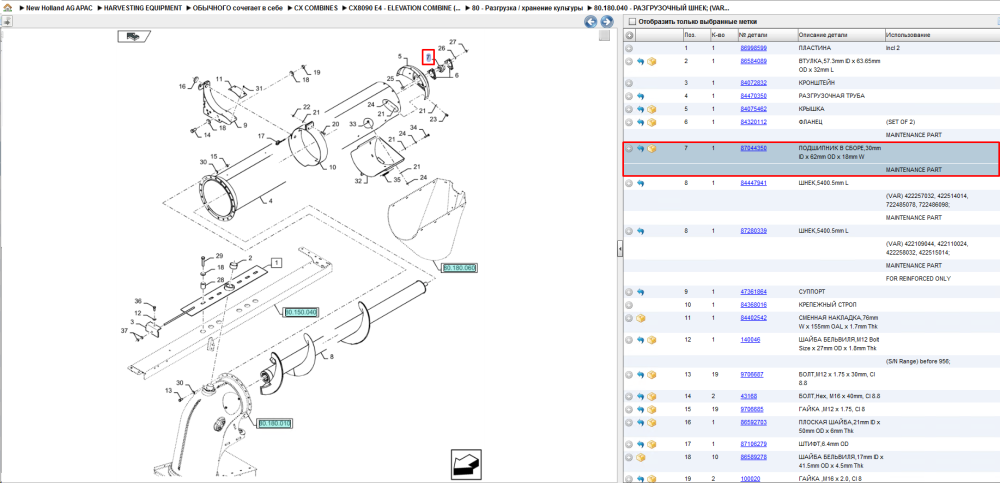Click the add-all plus icon in the table header

[629, 34]
